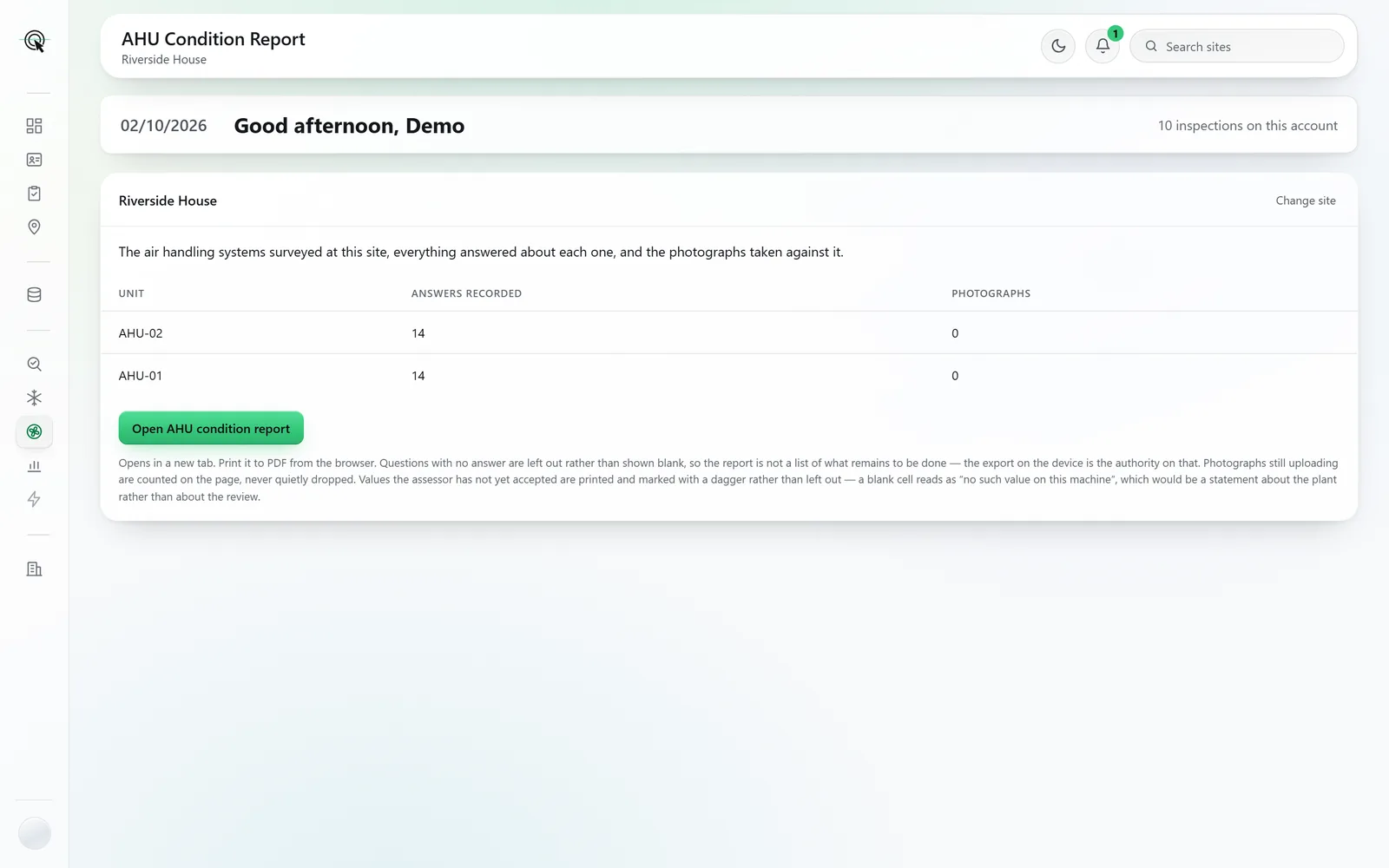Click the UNIT column header
Viewport: 1389px width, 868px height.
(131, 293)
